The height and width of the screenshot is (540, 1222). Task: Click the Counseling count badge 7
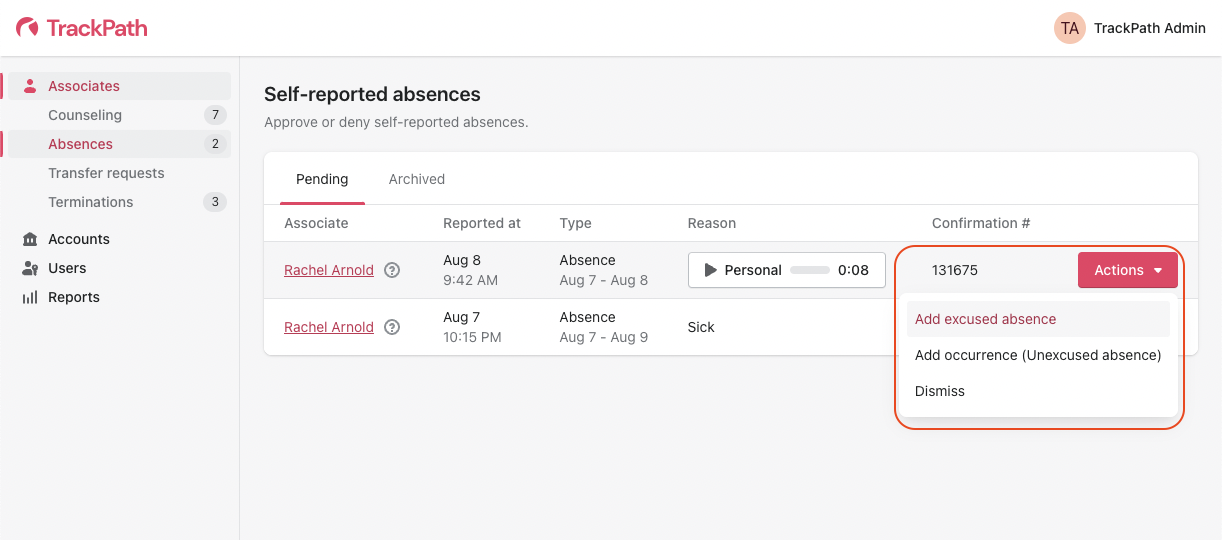point(215,115)
